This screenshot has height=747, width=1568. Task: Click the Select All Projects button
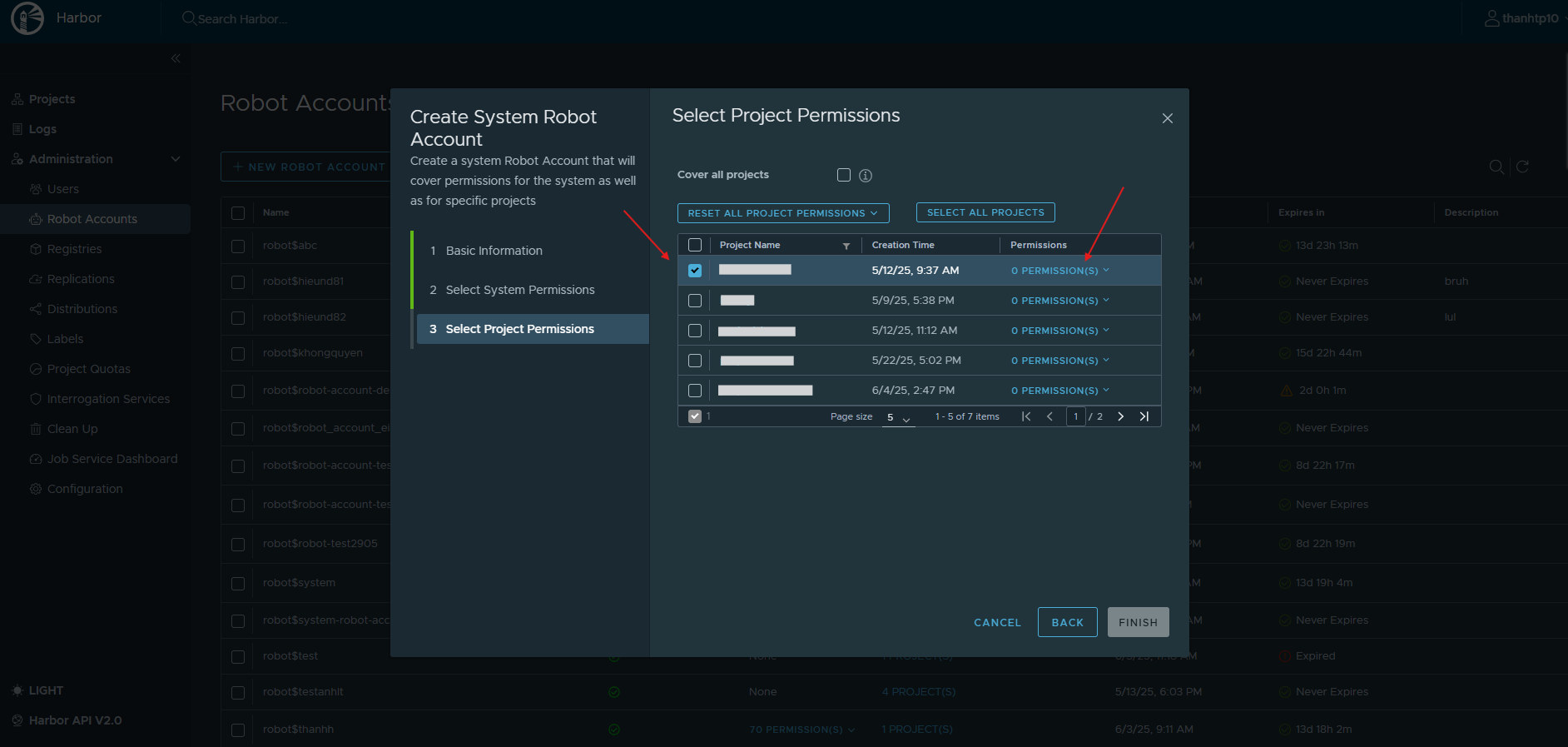(x=985, y=212)
